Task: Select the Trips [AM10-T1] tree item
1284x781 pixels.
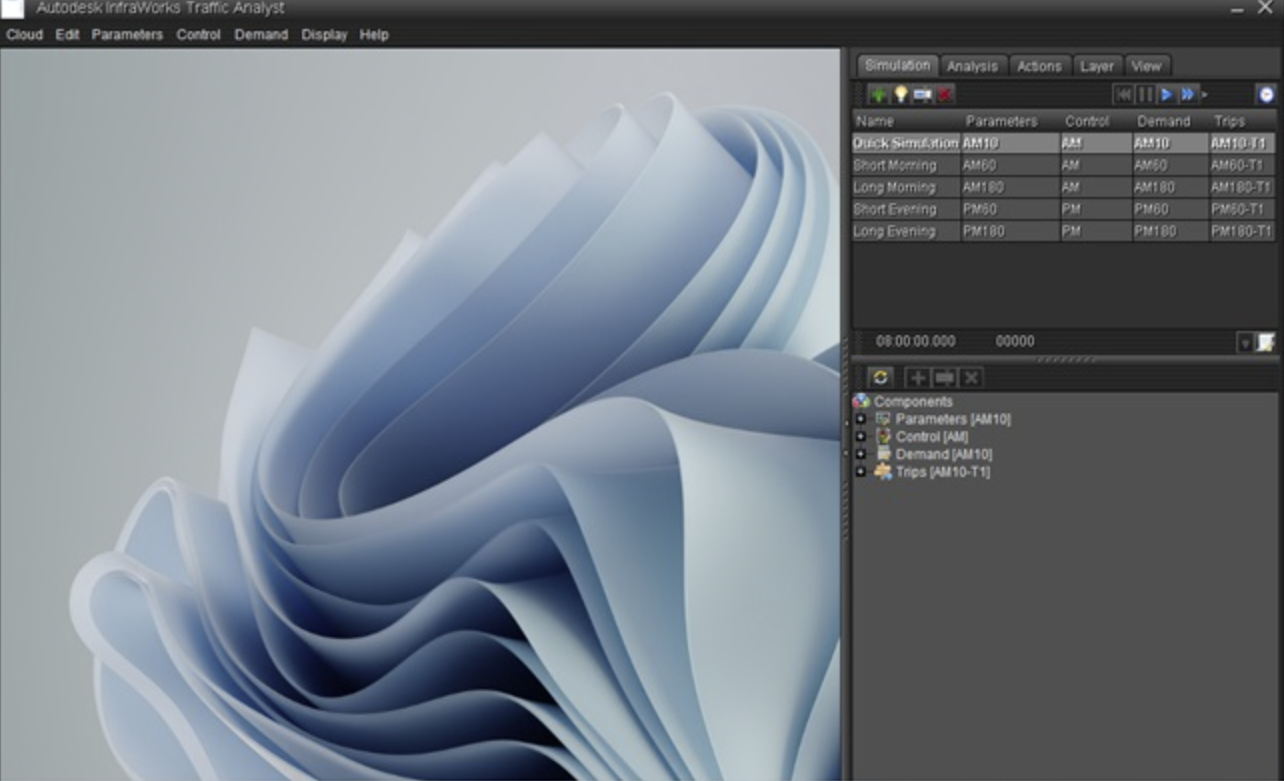Action: pyautogui.click(x=943, y=472)
